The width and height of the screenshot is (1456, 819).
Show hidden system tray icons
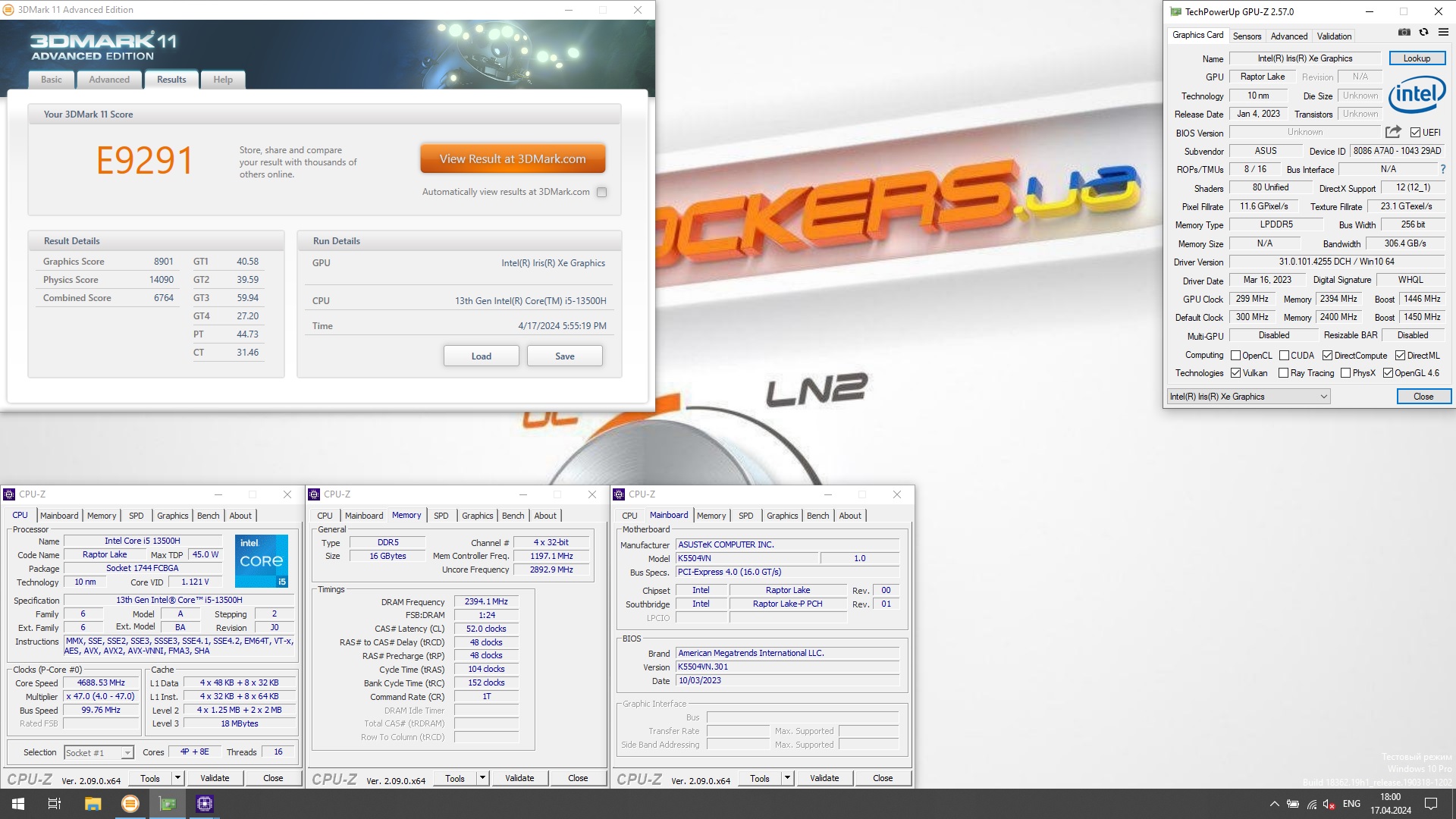click(1274, 804)
